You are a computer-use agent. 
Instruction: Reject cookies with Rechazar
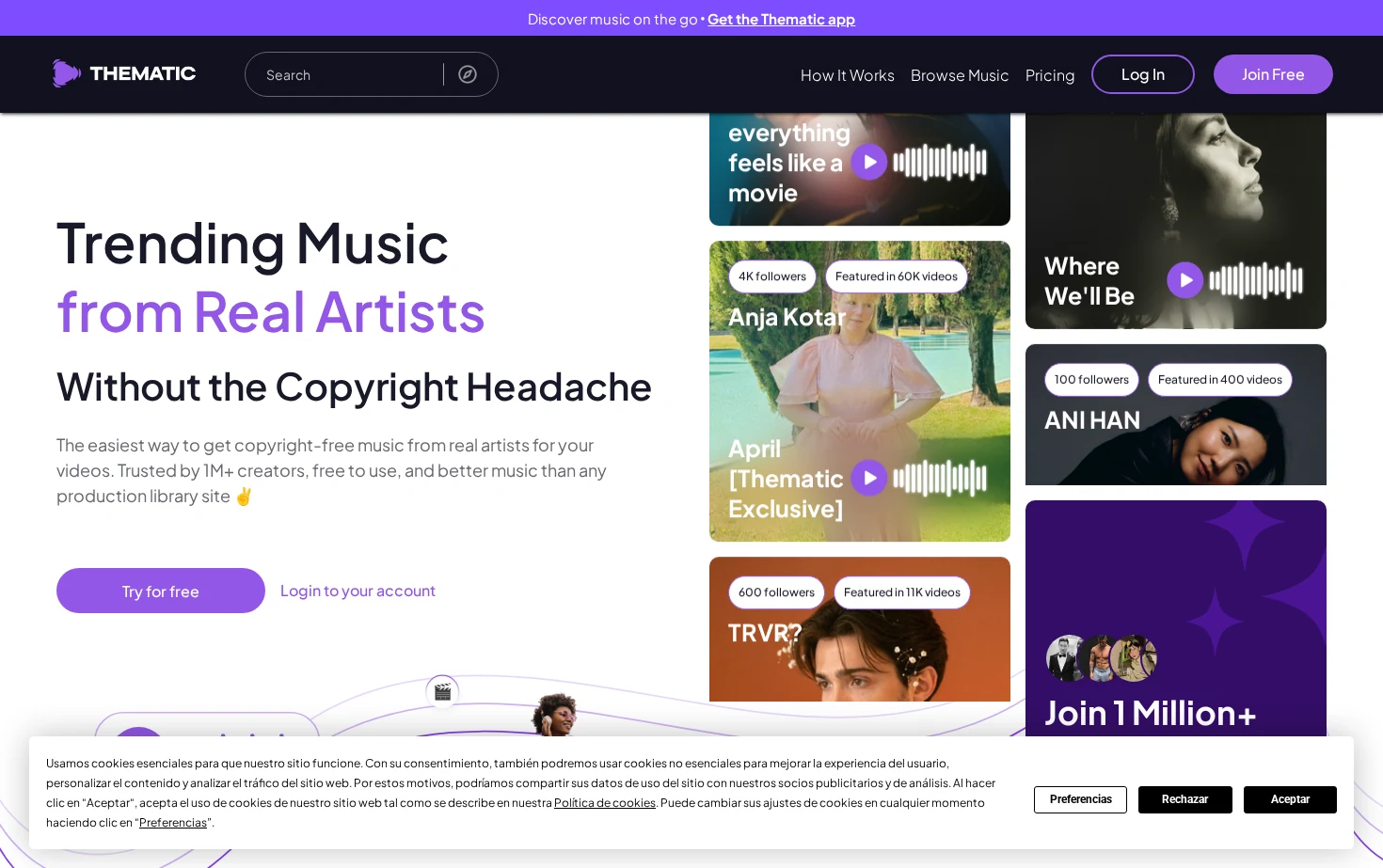(1185, 799)
